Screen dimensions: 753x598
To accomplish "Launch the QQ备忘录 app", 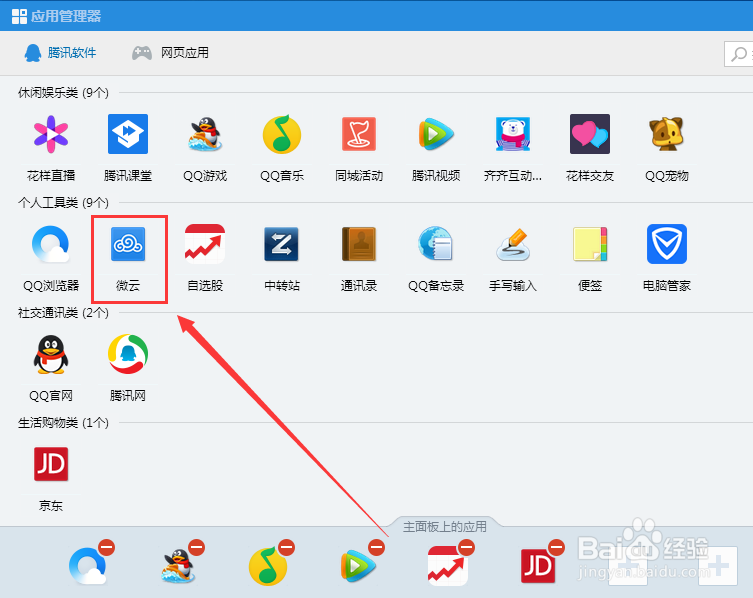I will click(x=436, y=244).
